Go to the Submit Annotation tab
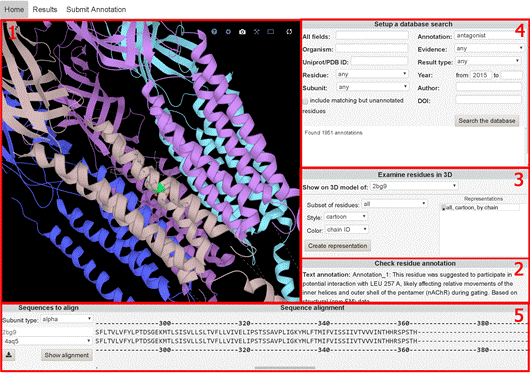This screenshot has width=530, height=374. tap(96, 9)
